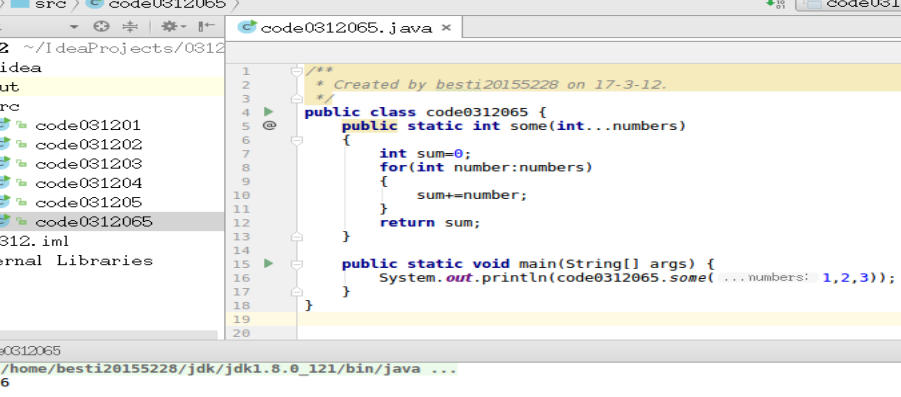Image resolution: width=901 pixels, height=397 pixels.
Task: Select External Libraries node
Action: (x=76, y=260)
